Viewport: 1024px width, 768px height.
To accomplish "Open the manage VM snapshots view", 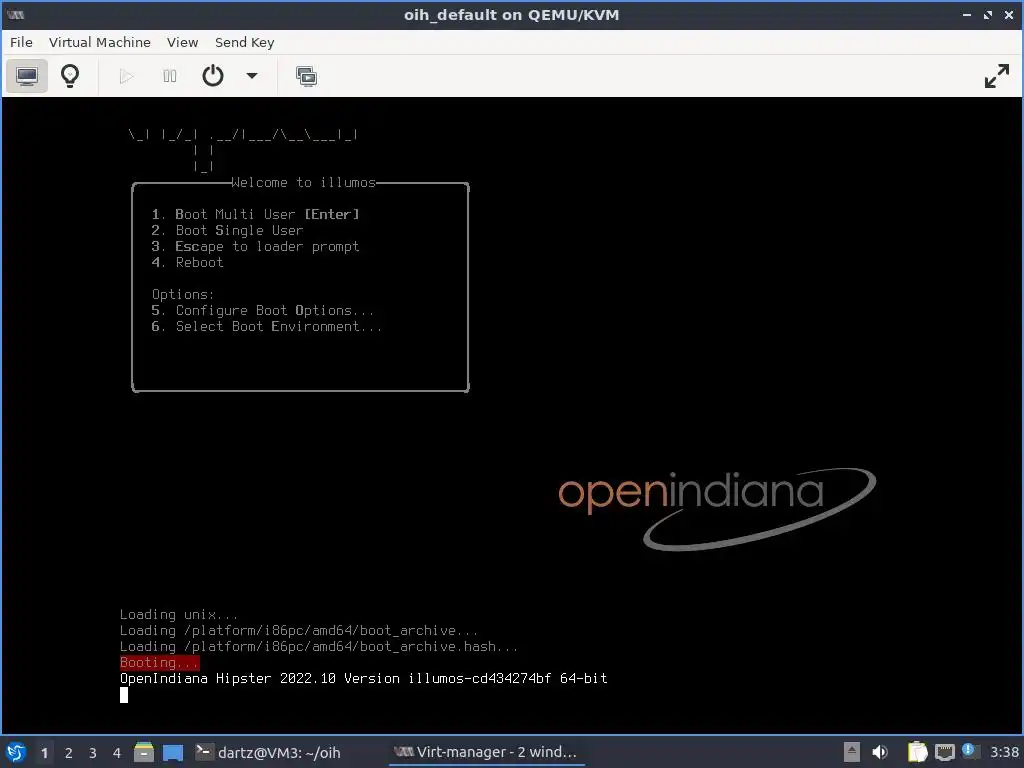I will (x=306, y=76).
